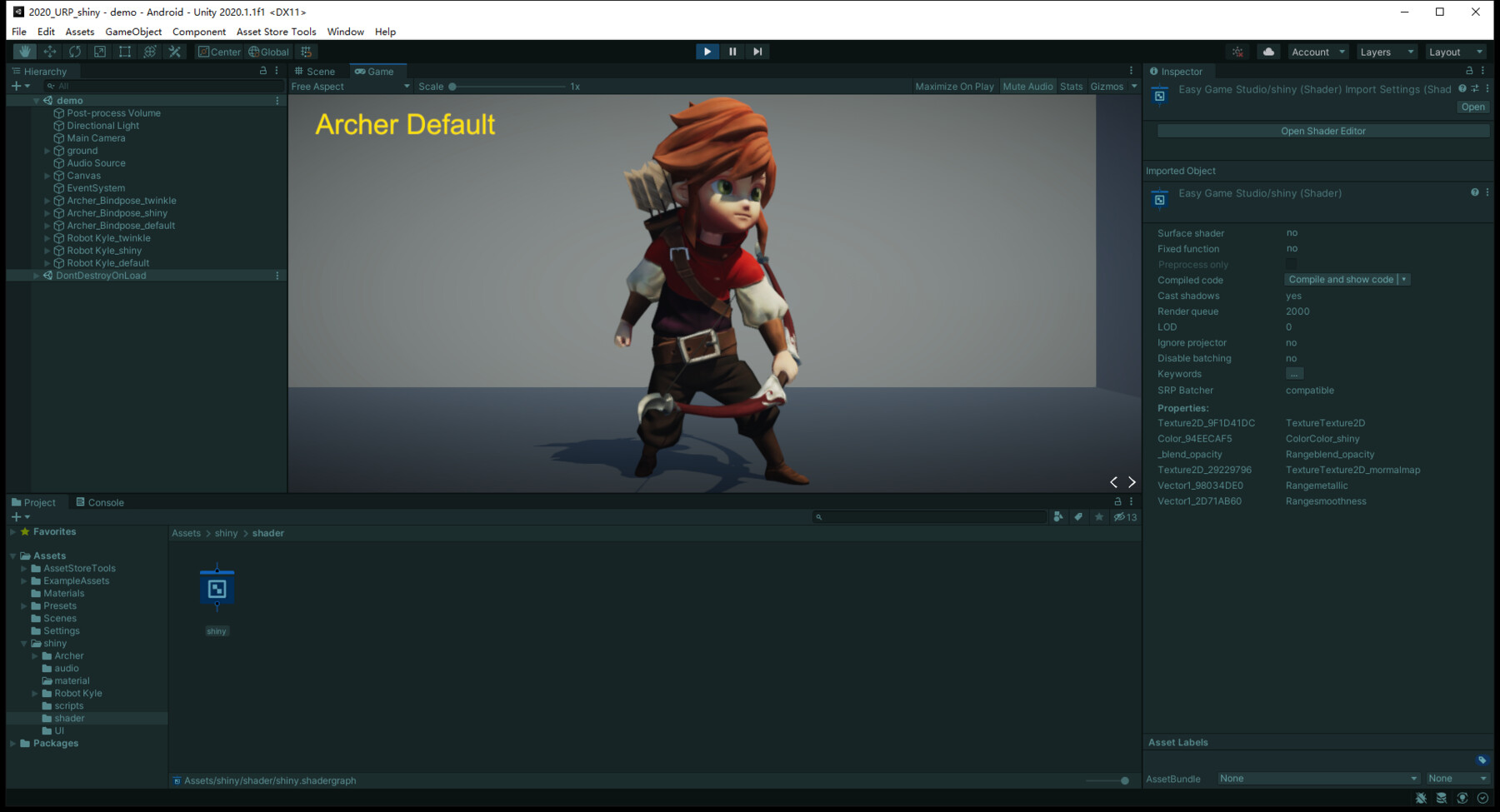
Task: Select the Rotate tool
Action: click(x=75, y=51)
